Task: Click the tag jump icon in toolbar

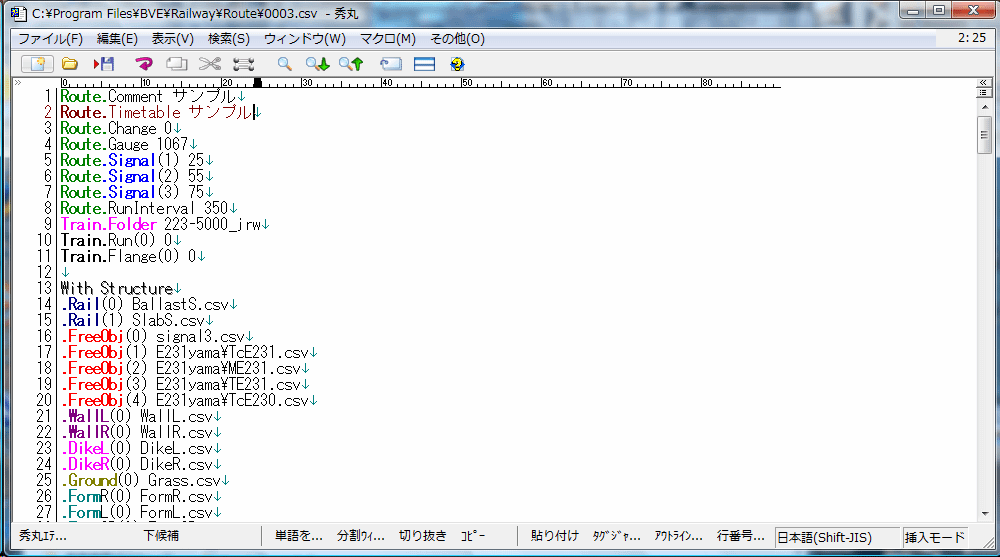Action: [390, 64]
